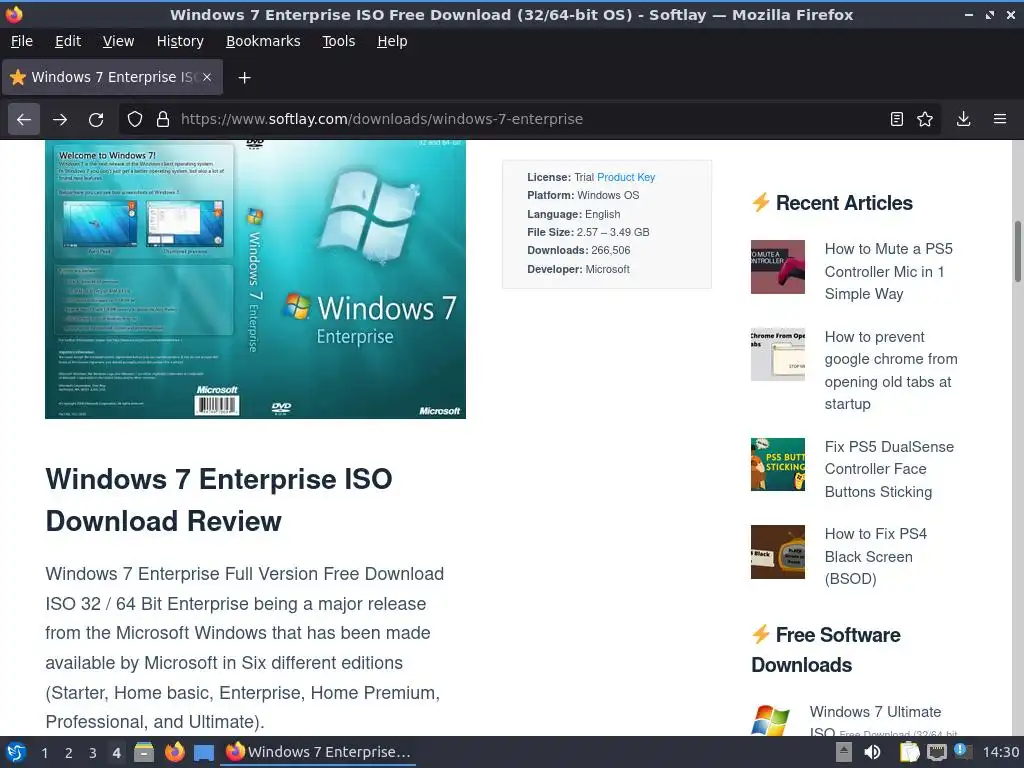Open How to Fix PS4 Black Screen article
1024x768 pixels.
[875, 556]
